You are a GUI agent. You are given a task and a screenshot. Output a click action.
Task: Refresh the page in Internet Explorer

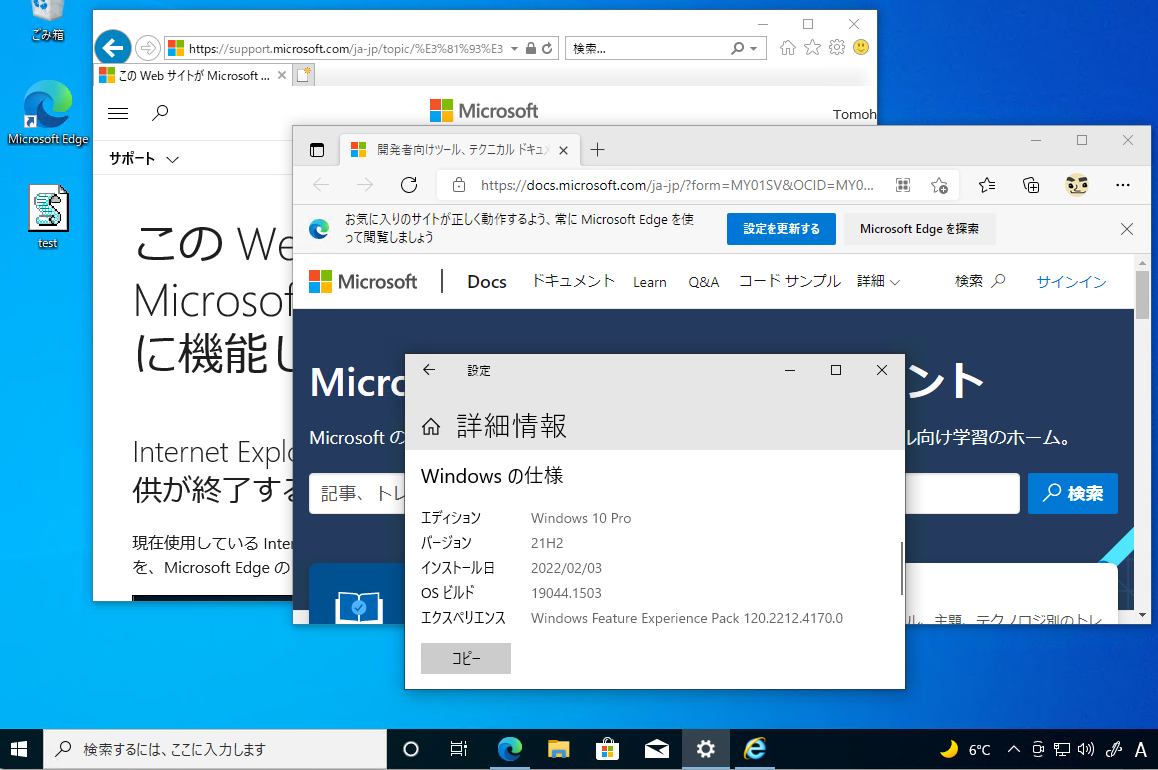pyautogui.click(x=547, y=48)
